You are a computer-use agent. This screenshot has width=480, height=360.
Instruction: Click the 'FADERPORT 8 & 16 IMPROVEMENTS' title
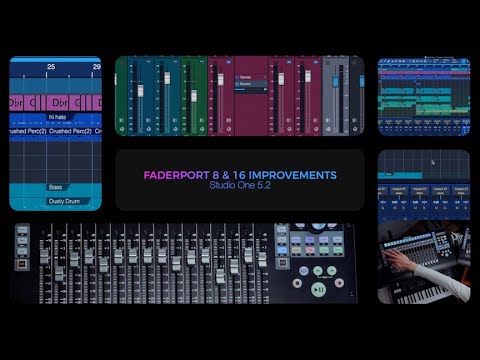240,175
